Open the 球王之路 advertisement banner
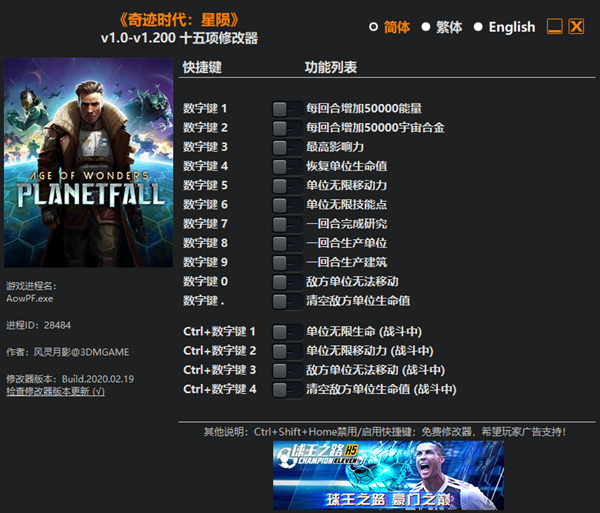Image resolution: width=600 pixels, height=513 pixels. point(388,476)
